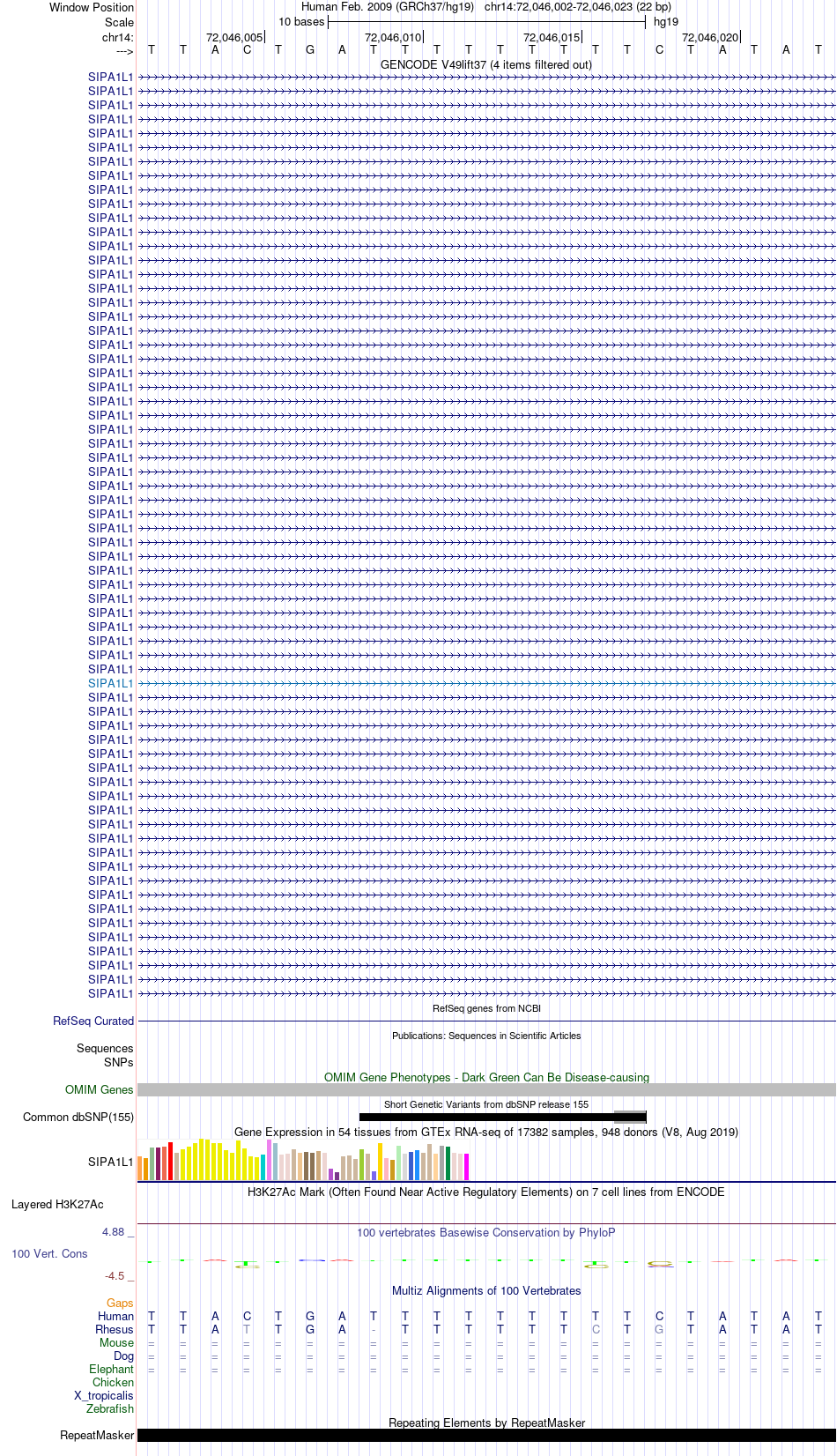Image resolution: width=837 pixels, height=1456 pixels.
Task: Click coordinate label 72,046,015 on the ruler
Action: click(552, 37)
